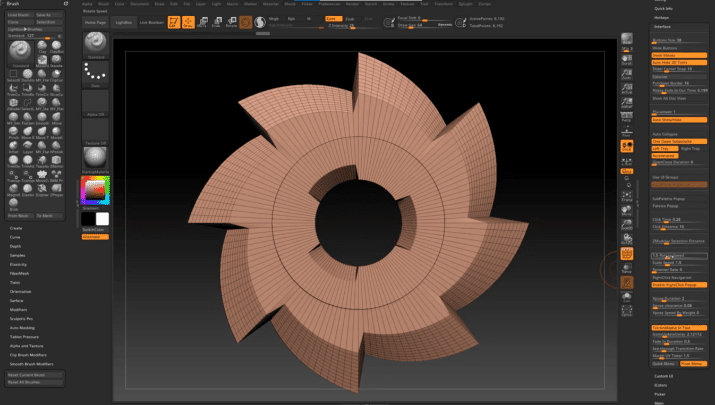715x405 pixels.
Task: Activate Edit mode in top toolbar
Action: coord(174,22)
